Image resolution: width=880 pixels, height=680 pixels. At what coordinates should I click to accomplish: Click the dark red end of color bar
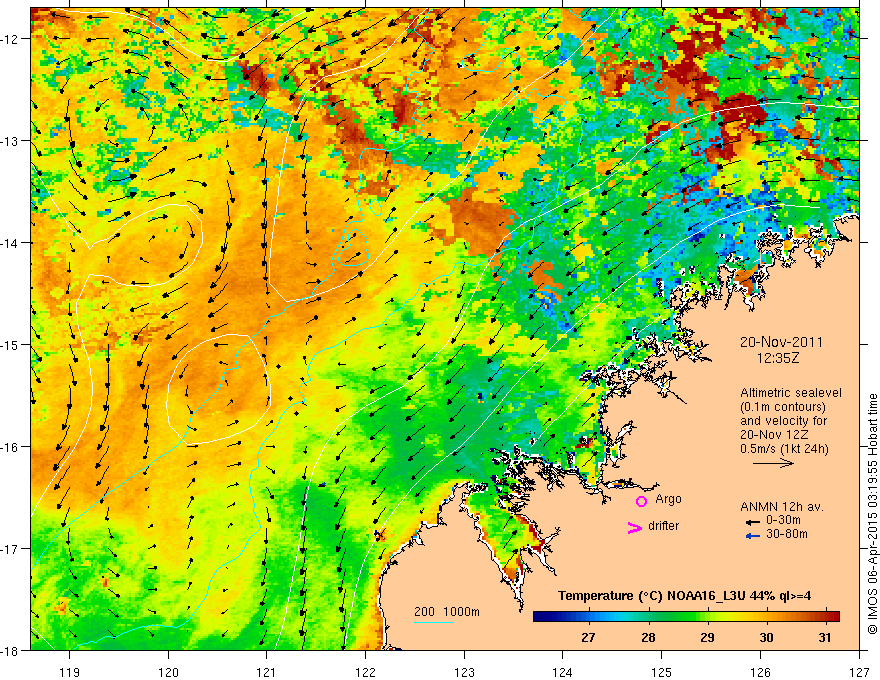(x=834, y=617)
